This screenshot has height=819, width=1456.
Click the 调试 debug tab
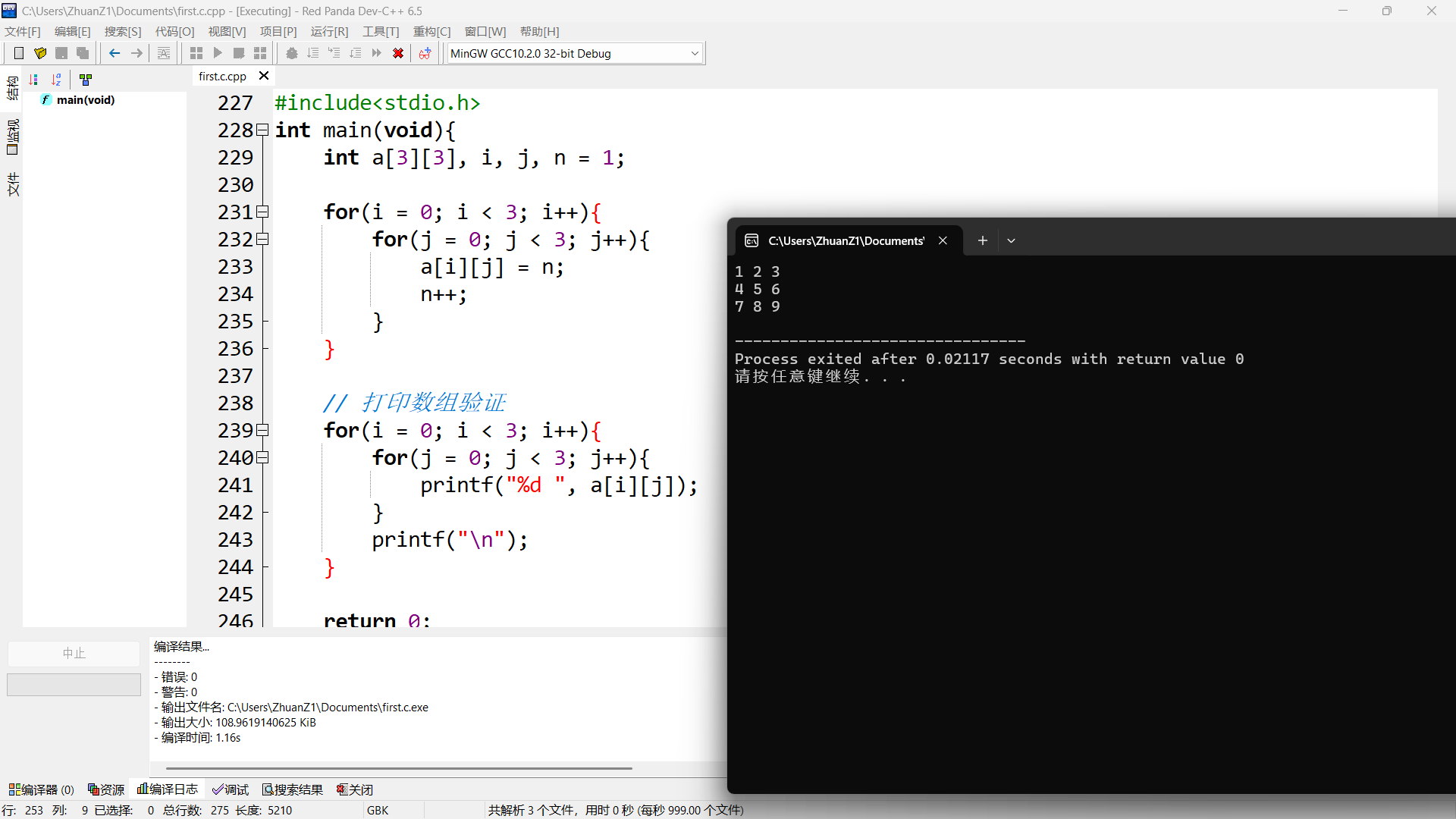pos(231,789)
